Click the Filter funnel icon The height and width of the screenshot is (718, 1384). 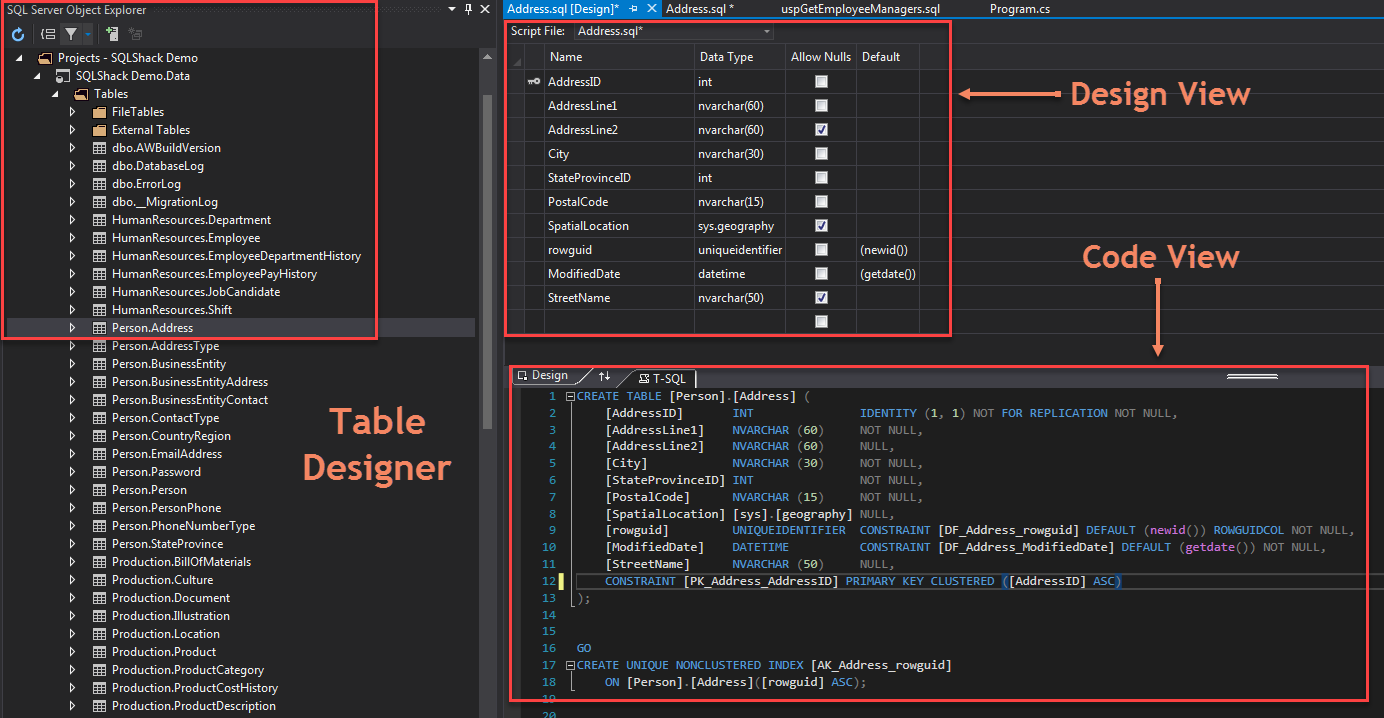coord(71,34)
